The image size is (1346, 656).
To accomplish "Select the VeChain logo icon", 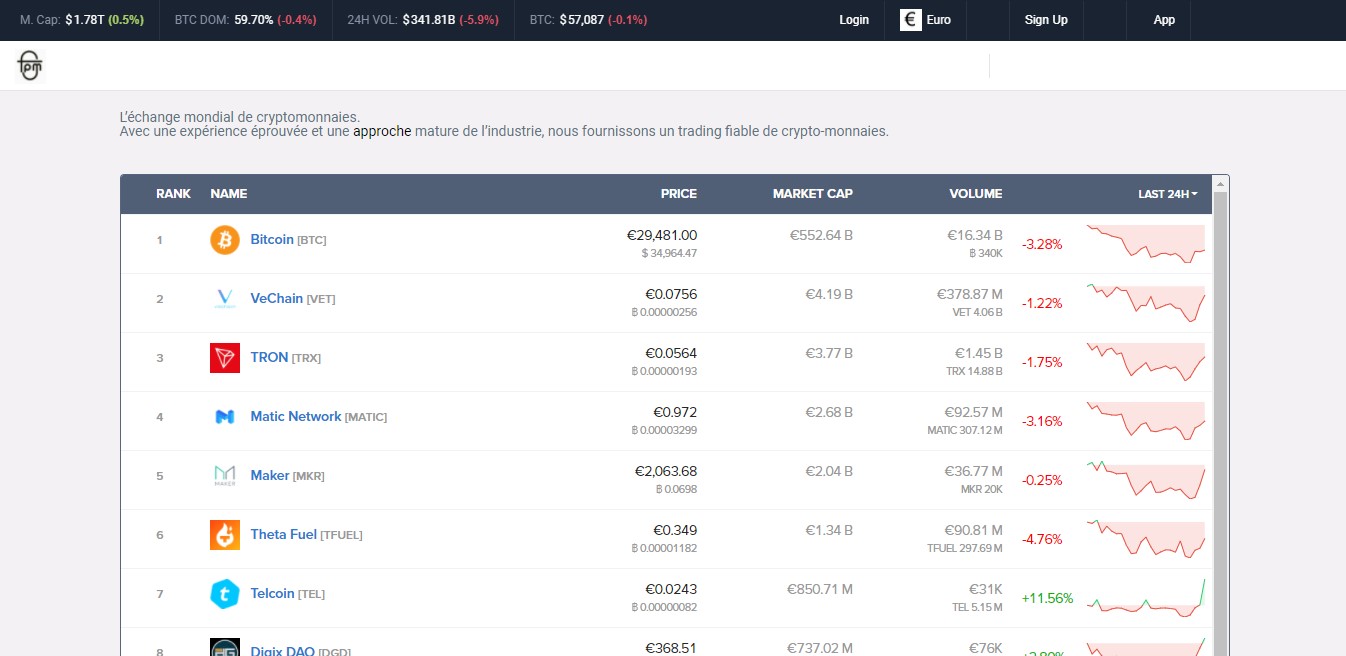I will click(x=224, y=298).
